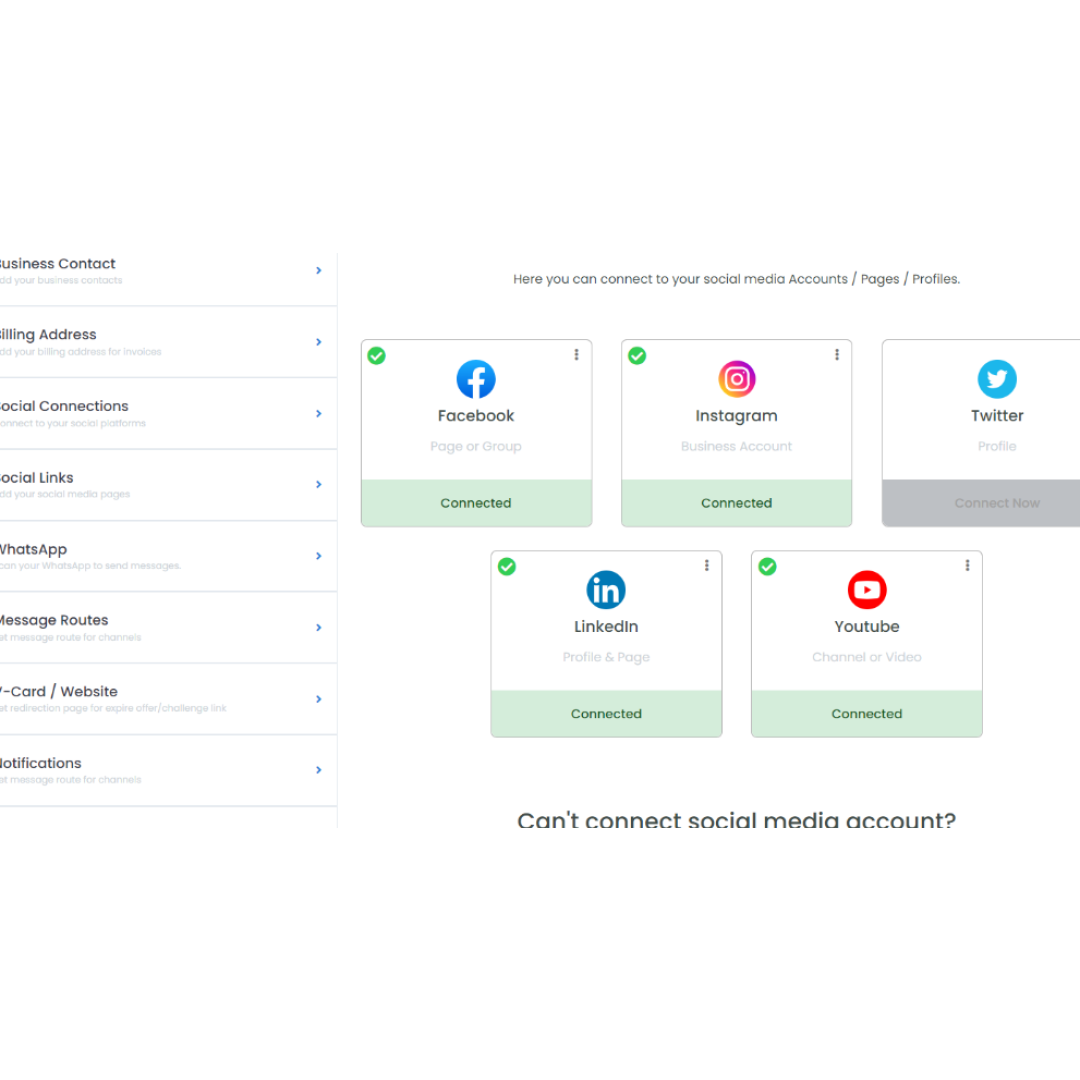Click "Can't connect social media account?" heading

click(736, 819)
